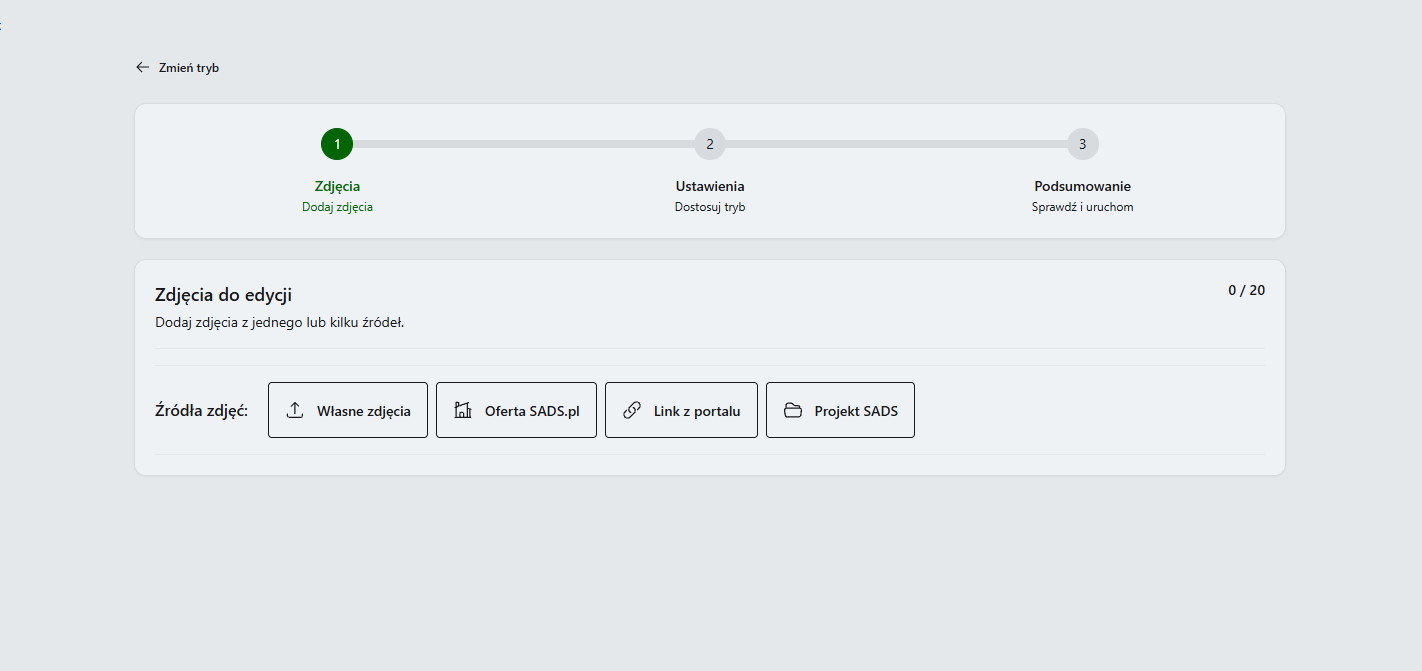
Task: Pick the Link z portalu button
Action: (x=681, y=410)
